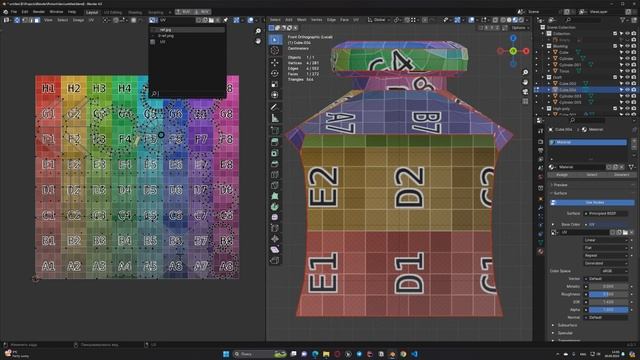Toggle eye icon for Cube.003
The image size is (640, 360).
[x=627, y=83]
